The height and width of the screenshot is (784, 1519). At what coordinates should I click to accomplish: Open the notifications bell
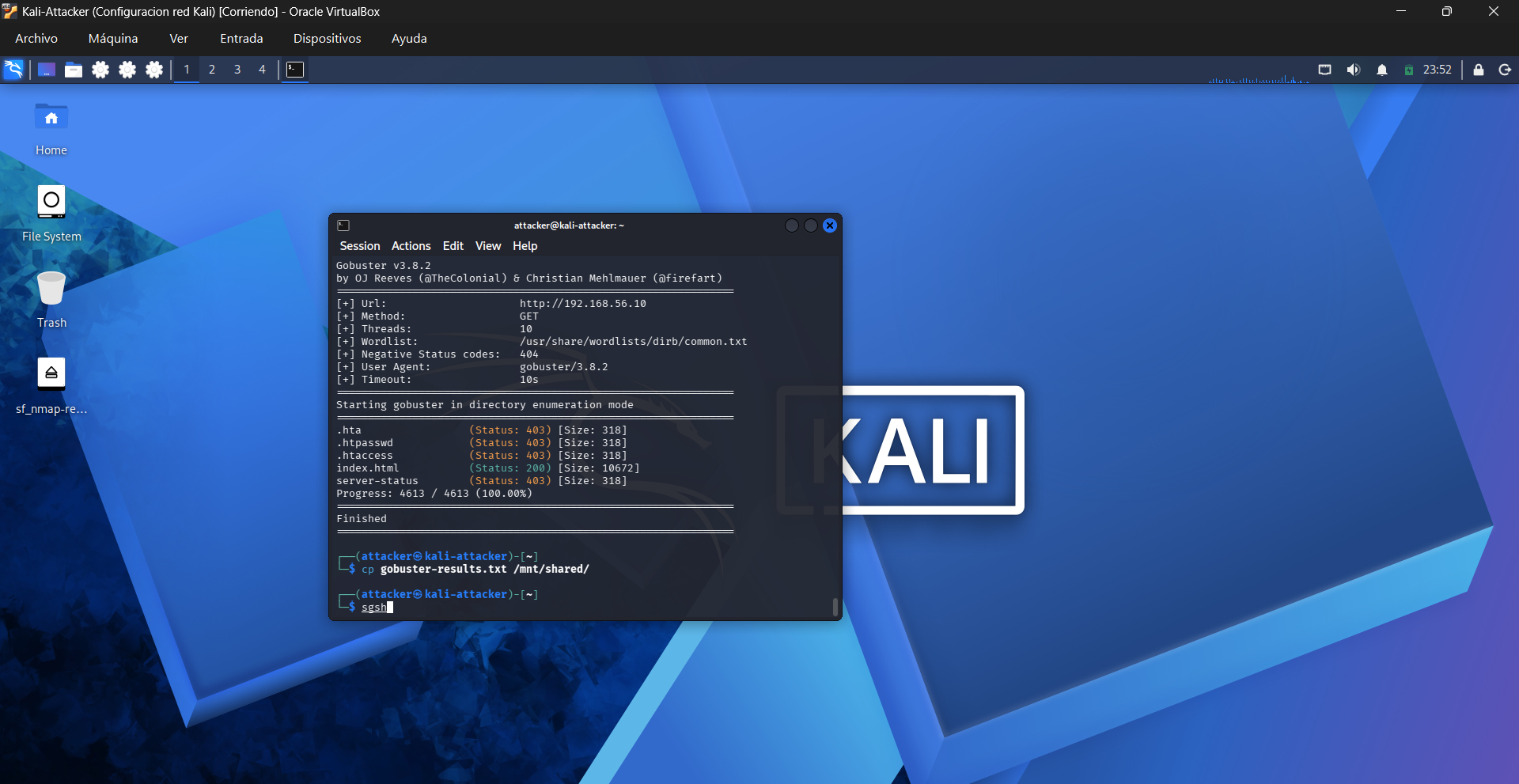[x=1382, y=70]
